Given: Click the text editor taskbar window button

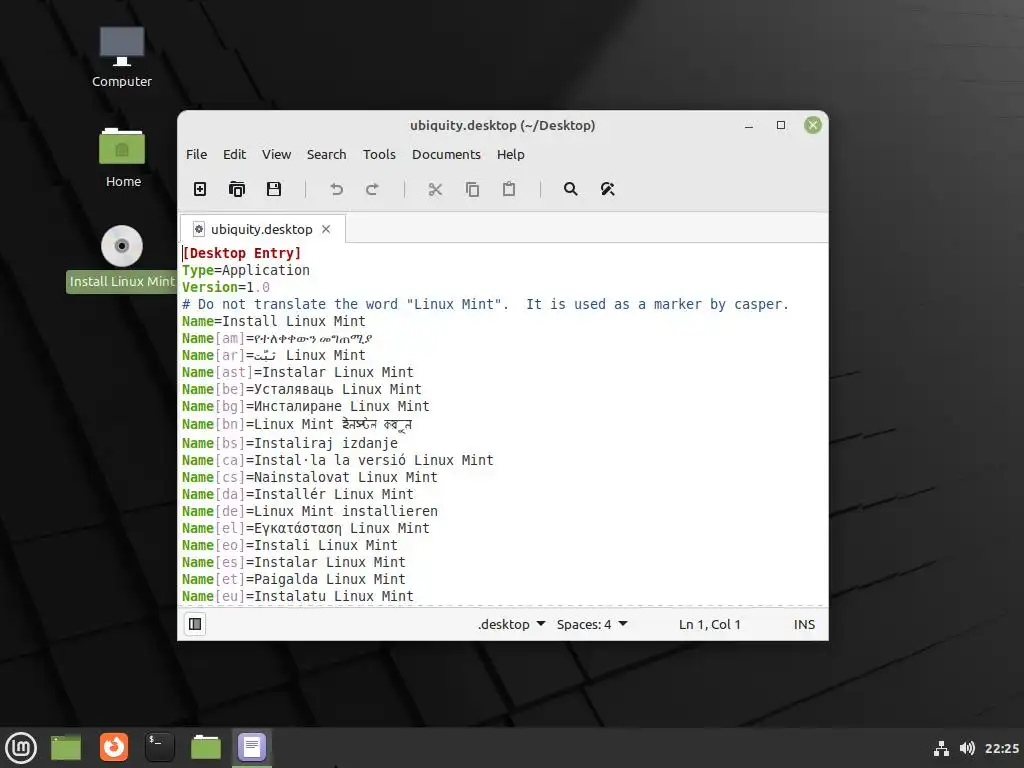Looking at the screenshot, I should [252, 747].
